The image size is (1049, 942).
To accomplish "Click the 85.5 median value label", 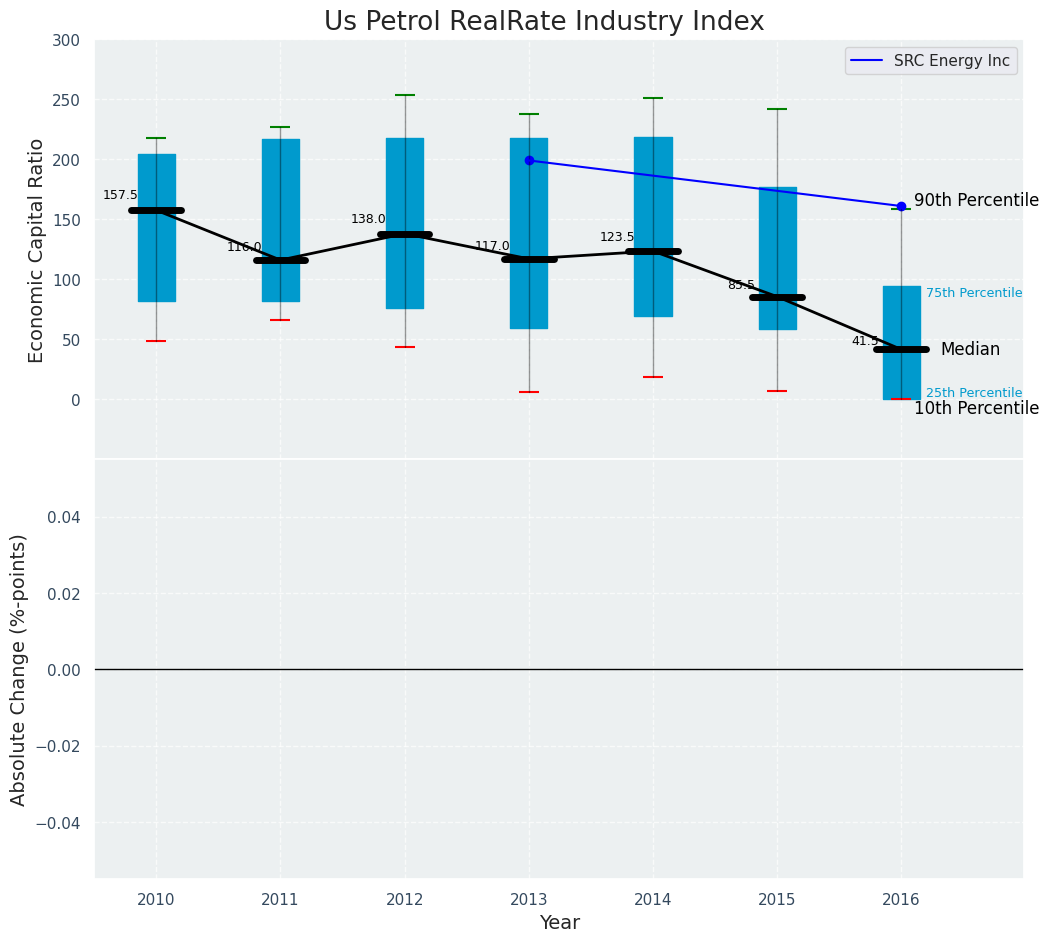I will pyautogui.click(x=741, y=285).
